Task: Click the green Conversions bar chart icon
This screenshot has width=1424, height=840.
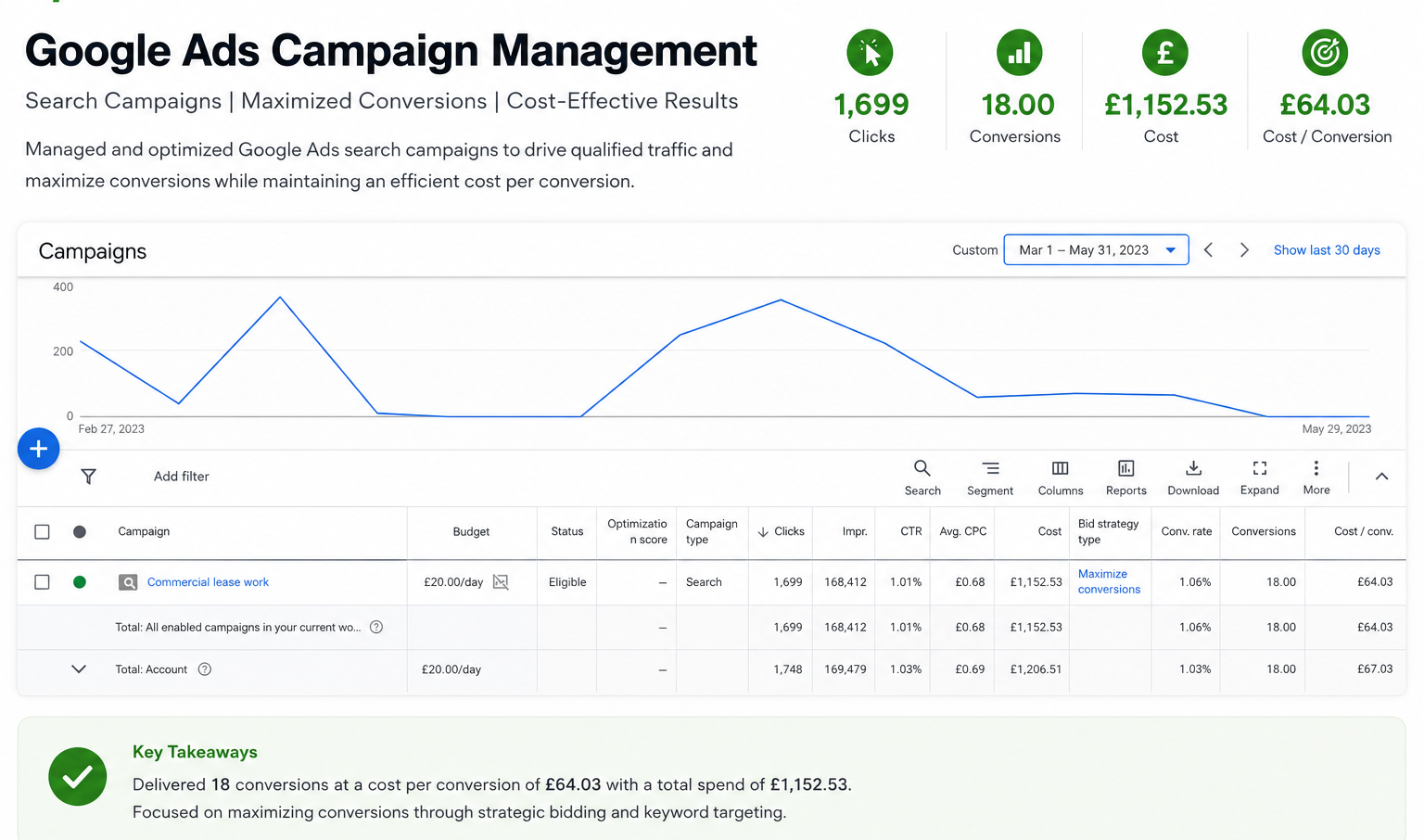Action: [1019, 53]
